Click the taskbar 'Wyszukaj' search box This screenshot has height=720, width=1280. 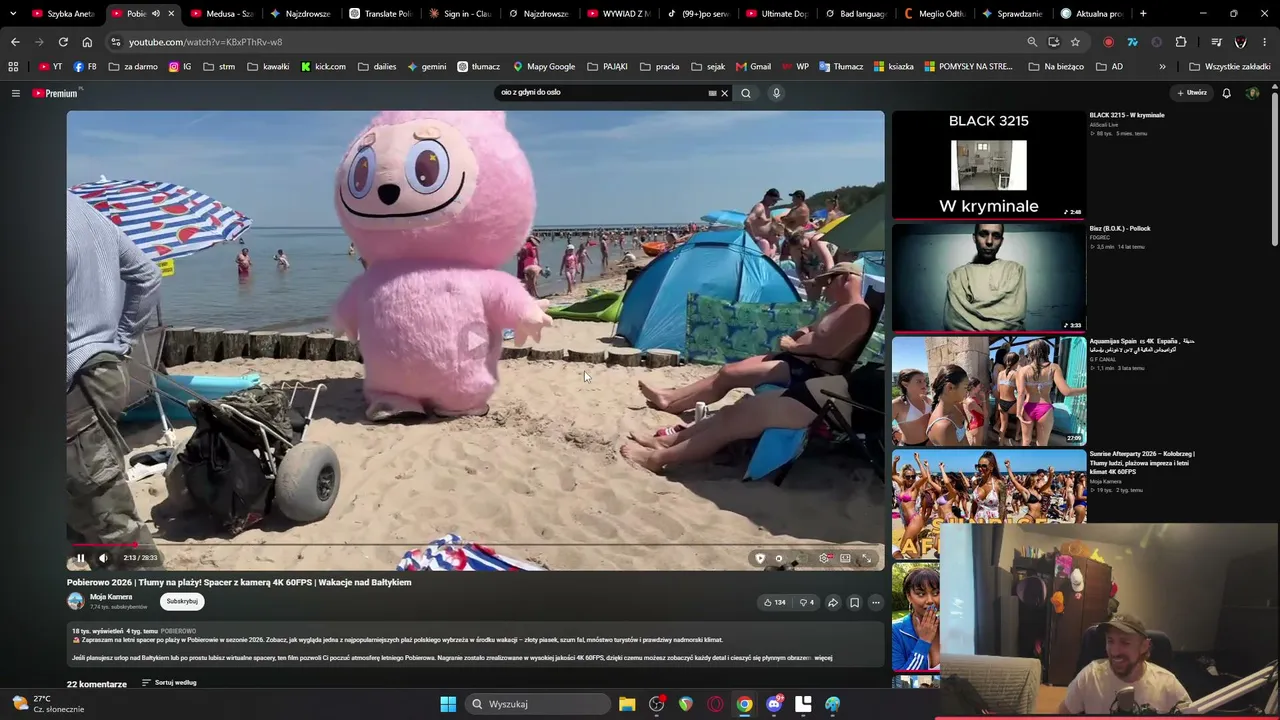539,704
